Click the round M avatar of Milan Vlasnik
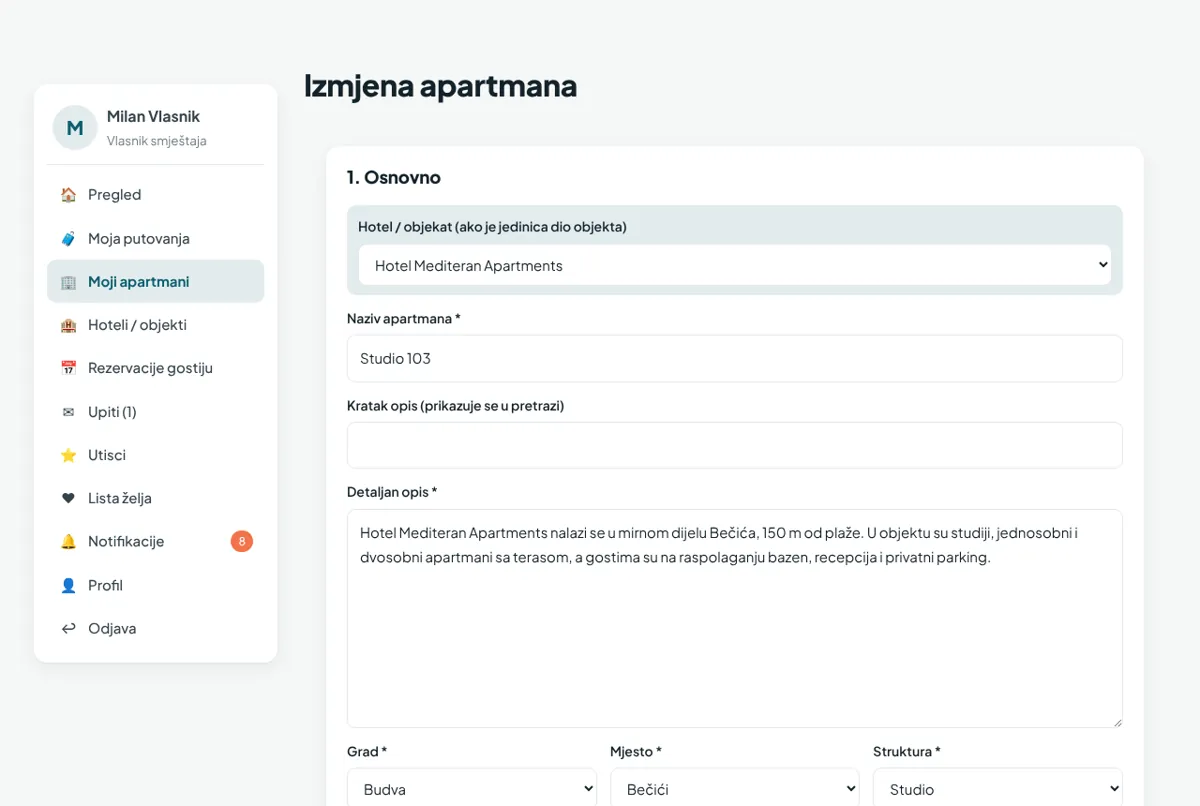1200x806 pixels. pyautogui.click(x=75, y=128)
